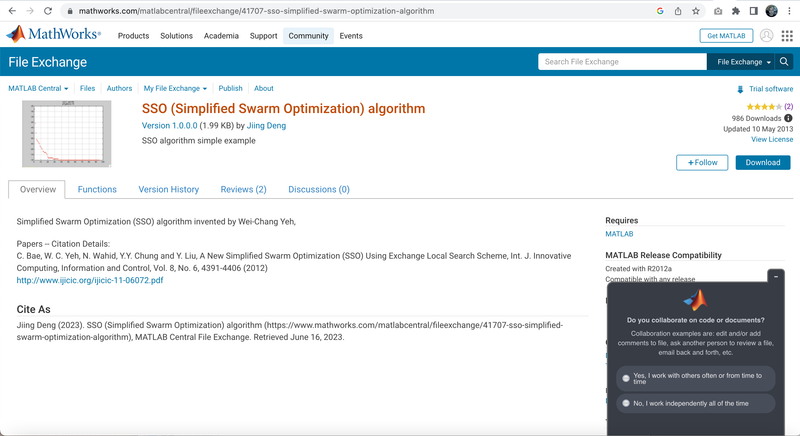The height and width of the screenshot is (436, 800).
Task: Click the Google icon in address bar
Action: [x=660, y=11]
